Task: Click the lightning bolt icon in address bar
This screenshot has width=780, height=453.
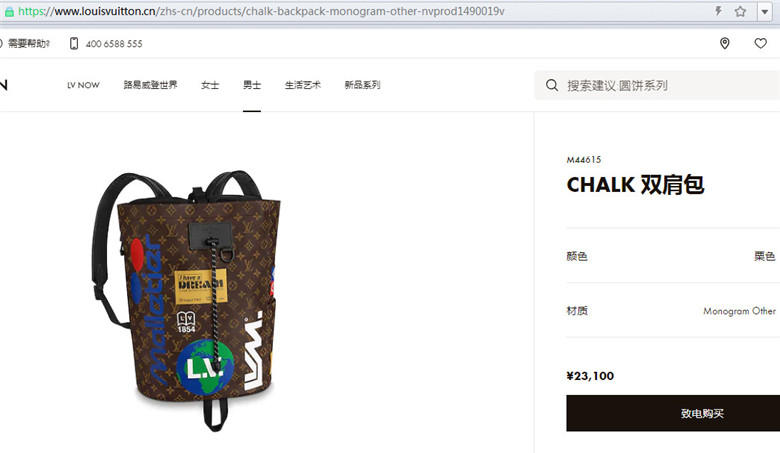Action: (x=718, y=11)
